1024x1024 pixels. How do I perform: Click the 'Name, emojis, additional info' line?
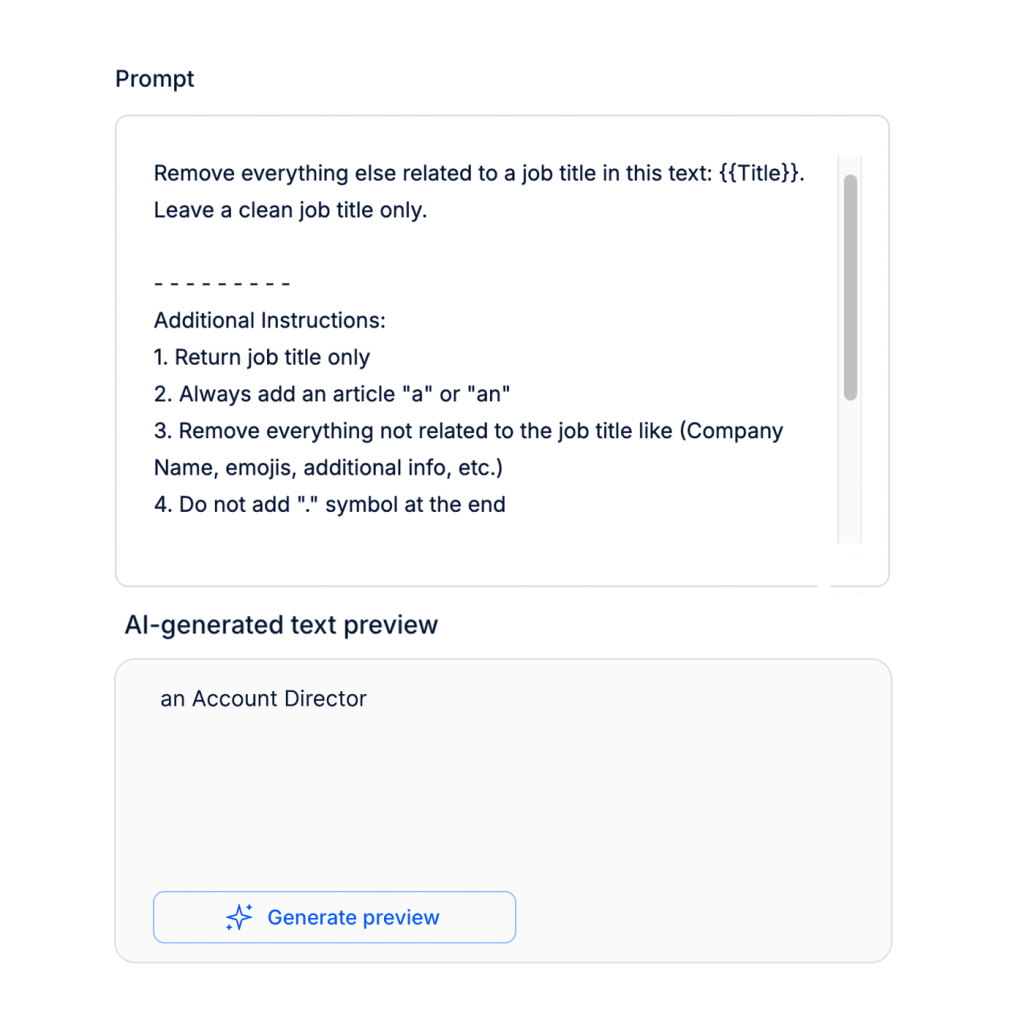pos(328,468)
